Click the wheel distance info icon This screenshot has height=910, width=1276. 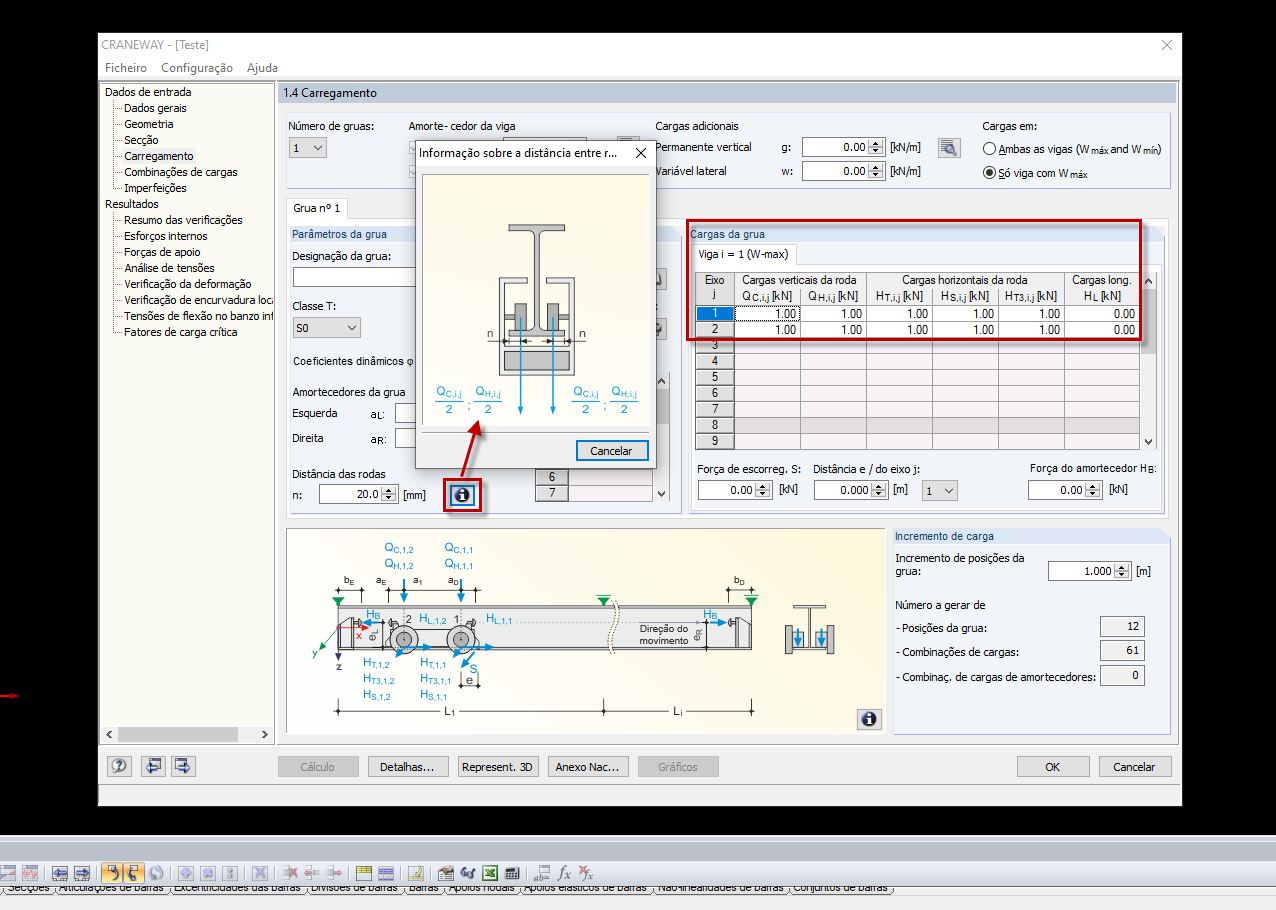462,494
